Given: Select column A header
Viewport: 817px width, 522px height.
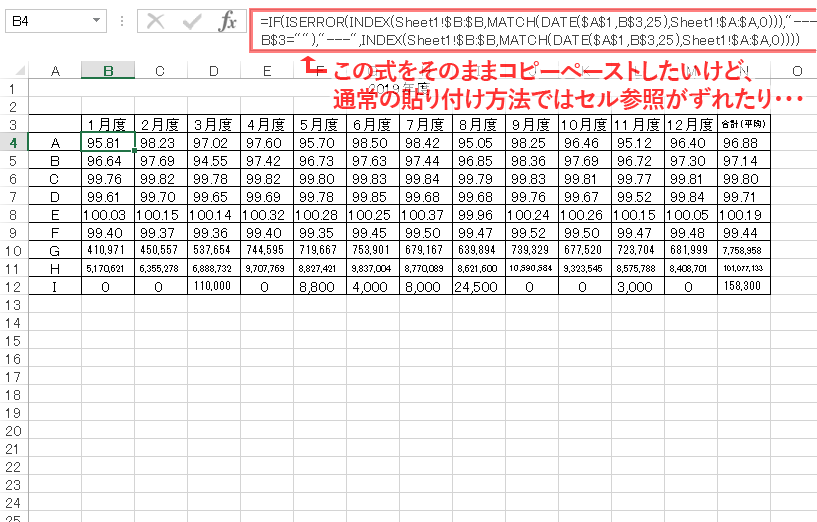Looking at the screenshot, I should click(55, 71).
